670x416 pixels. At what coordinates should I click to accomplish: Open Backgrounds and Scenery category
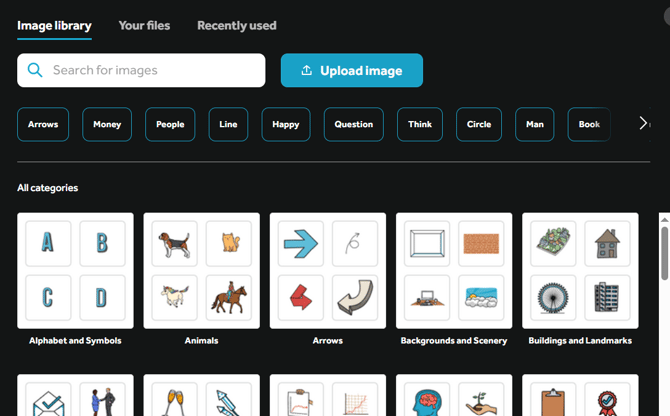click(x=454, y=271)
